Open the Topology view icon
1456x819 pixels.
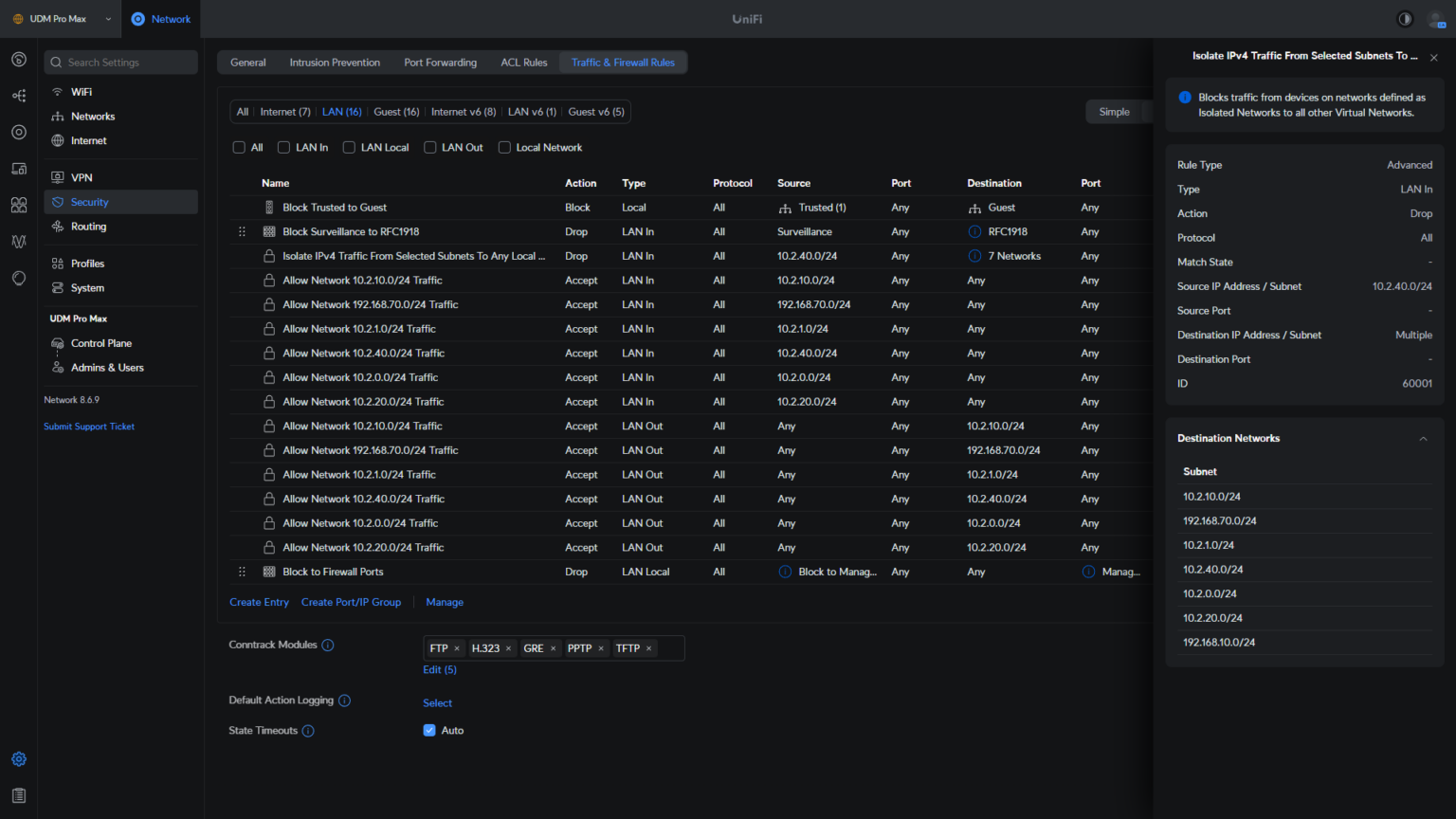click(18, 96)
